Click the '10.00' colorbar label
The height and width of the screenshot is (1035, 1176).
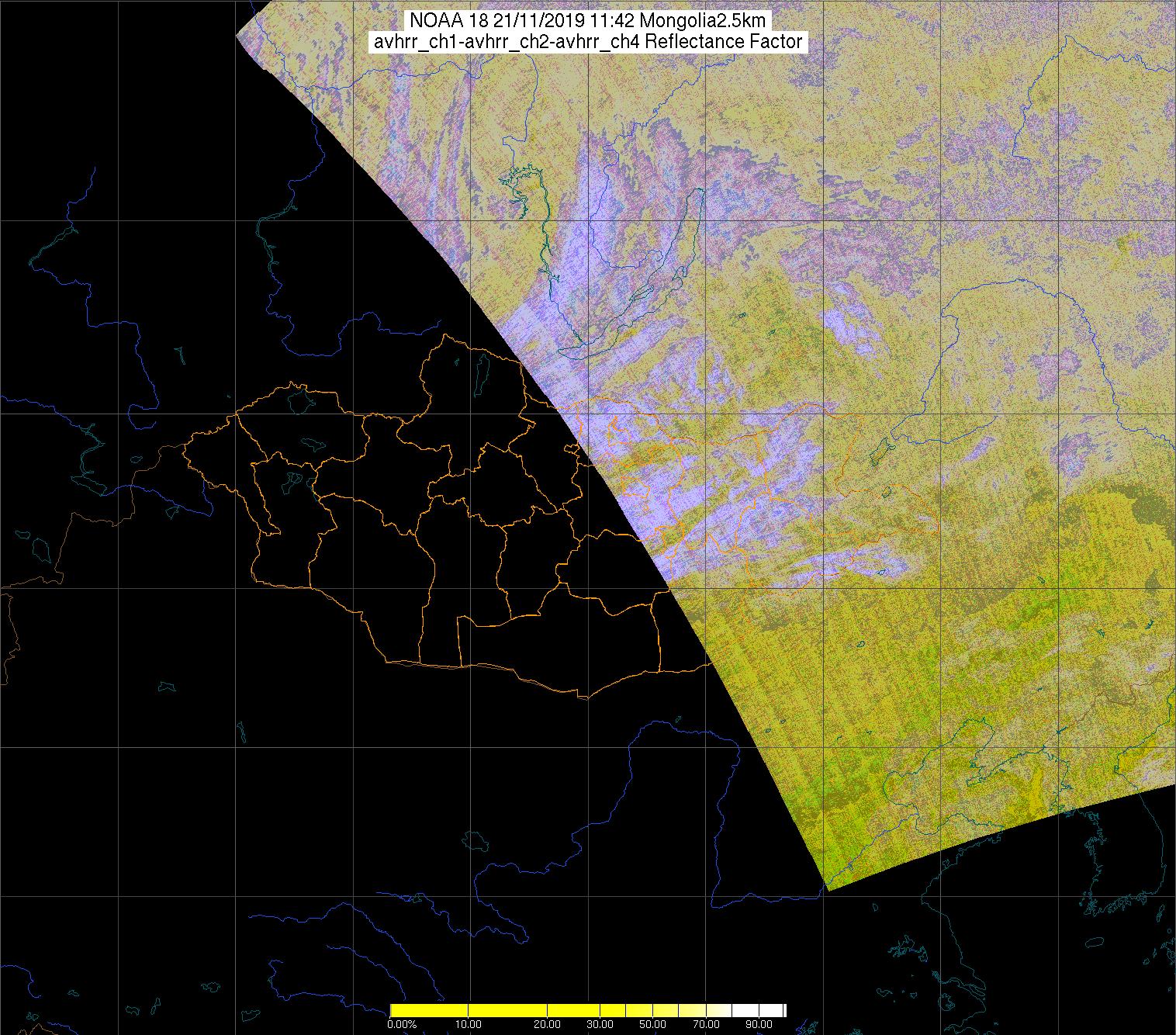pyautogui.click(x=469, y=1025)
